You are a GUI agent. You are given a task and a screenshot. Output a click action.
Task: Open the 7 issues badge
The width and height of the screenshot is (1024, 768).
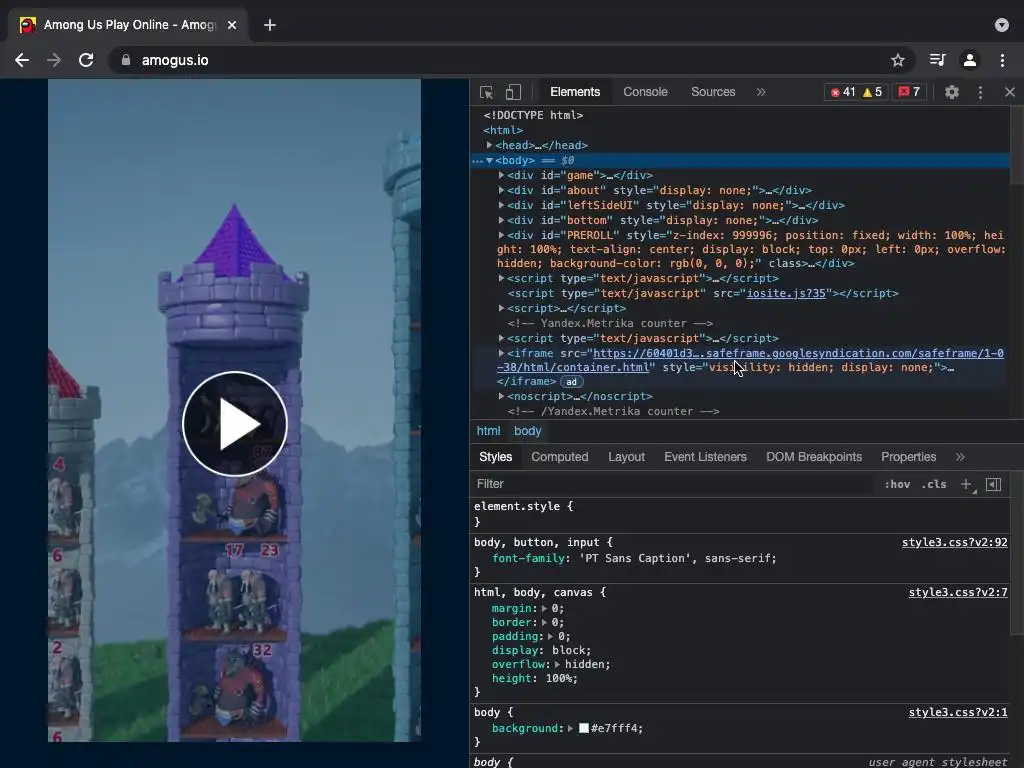(909, 92)
